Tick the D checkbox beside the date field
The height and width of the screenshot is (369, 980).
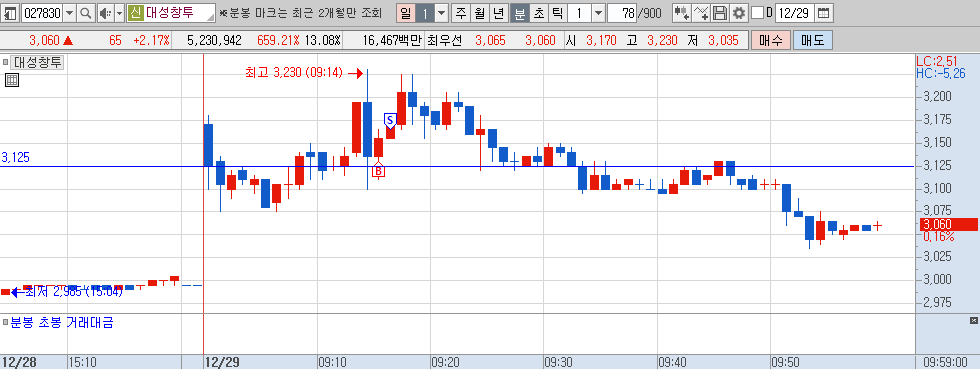click(757, 13)
